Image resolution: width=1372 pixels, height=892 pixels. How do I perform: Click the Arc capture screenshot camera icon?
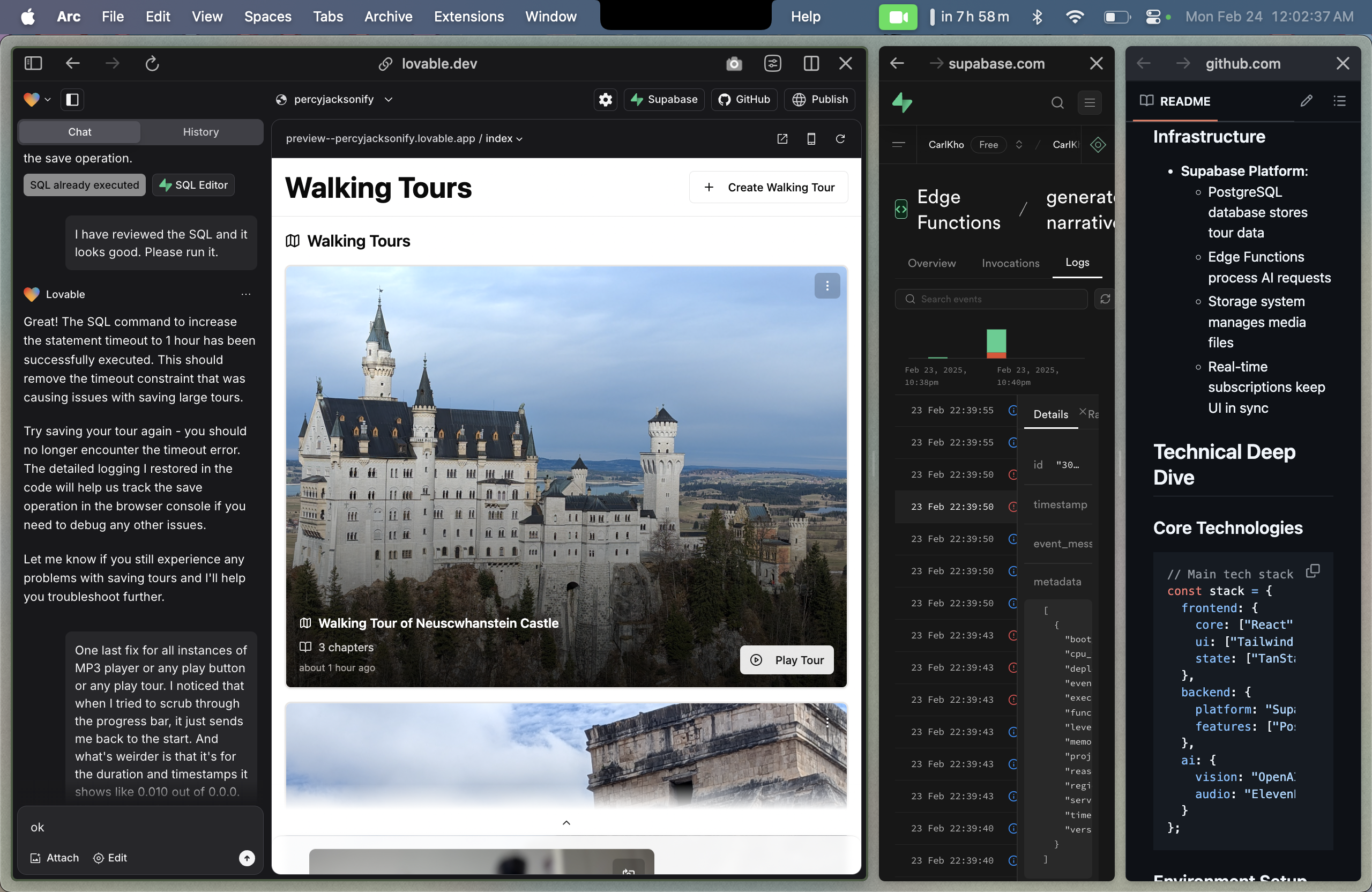click(x=733, y=63)
